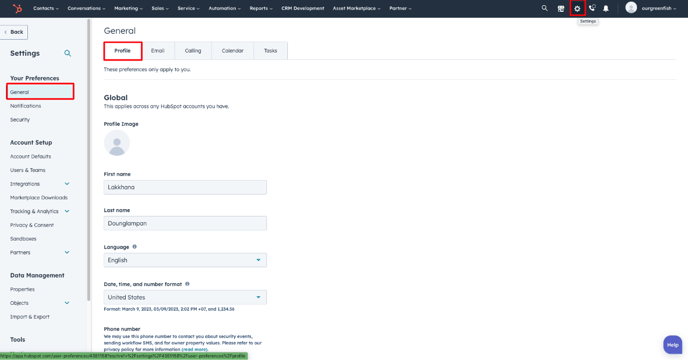Click the HubSpot sprocket logo
Image resolution: width=688 pixels, height=360 pixels.
17,8
